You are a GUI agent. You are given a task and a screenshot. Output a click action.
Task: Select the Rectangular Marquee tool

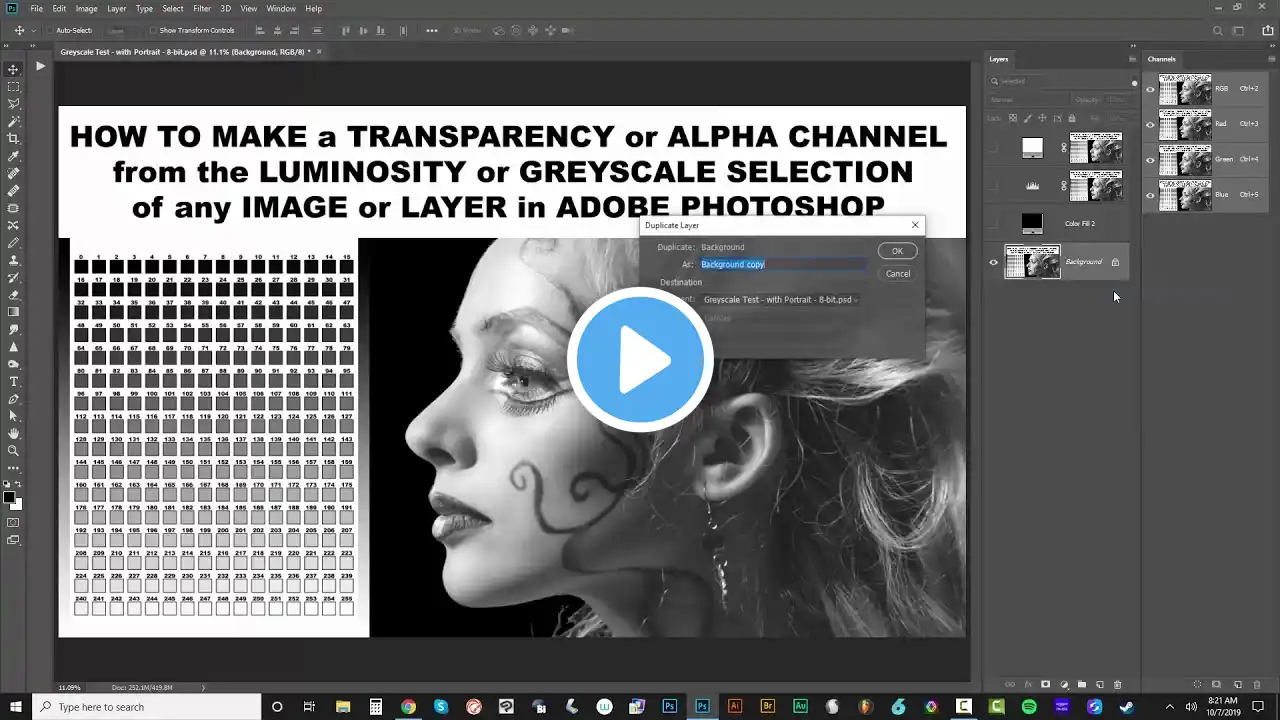[x=14, y=86]
